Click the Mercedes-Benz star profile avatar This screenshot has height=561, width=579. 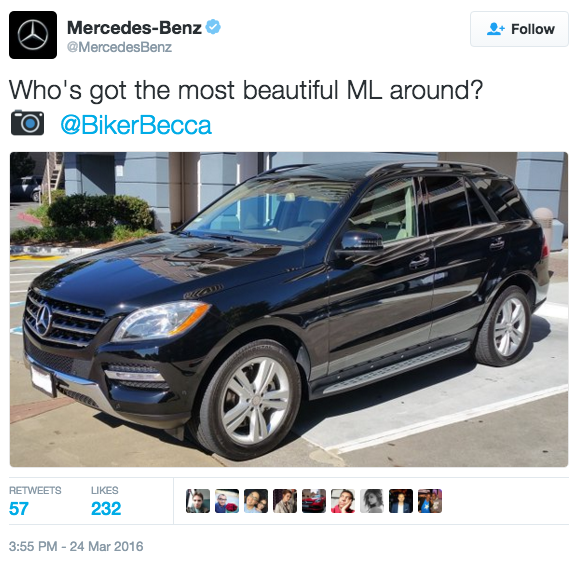(x=33, y=35)
